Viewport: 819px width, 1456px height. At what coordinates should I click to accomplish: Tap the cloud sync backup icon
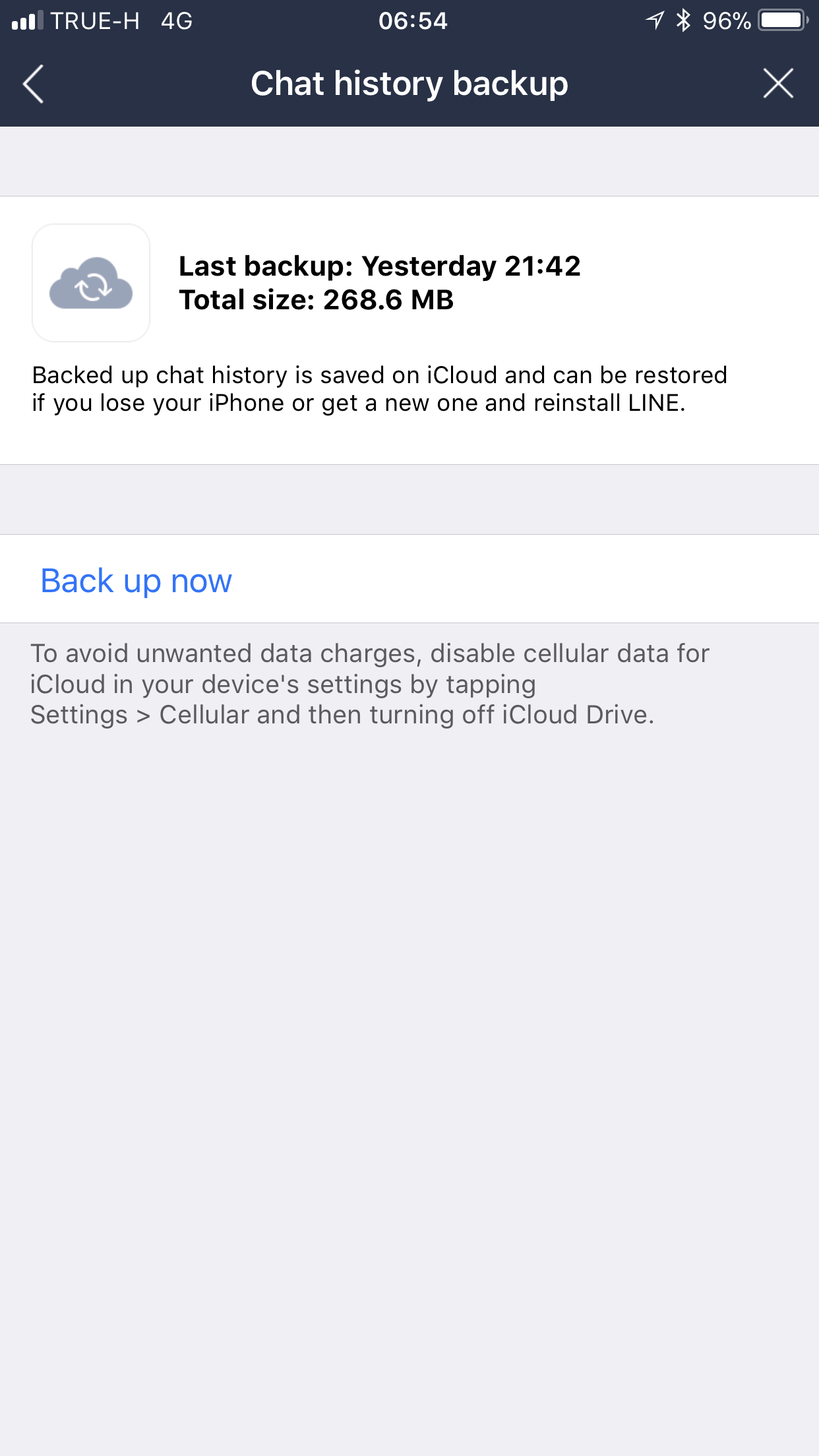tap(91, 283)
